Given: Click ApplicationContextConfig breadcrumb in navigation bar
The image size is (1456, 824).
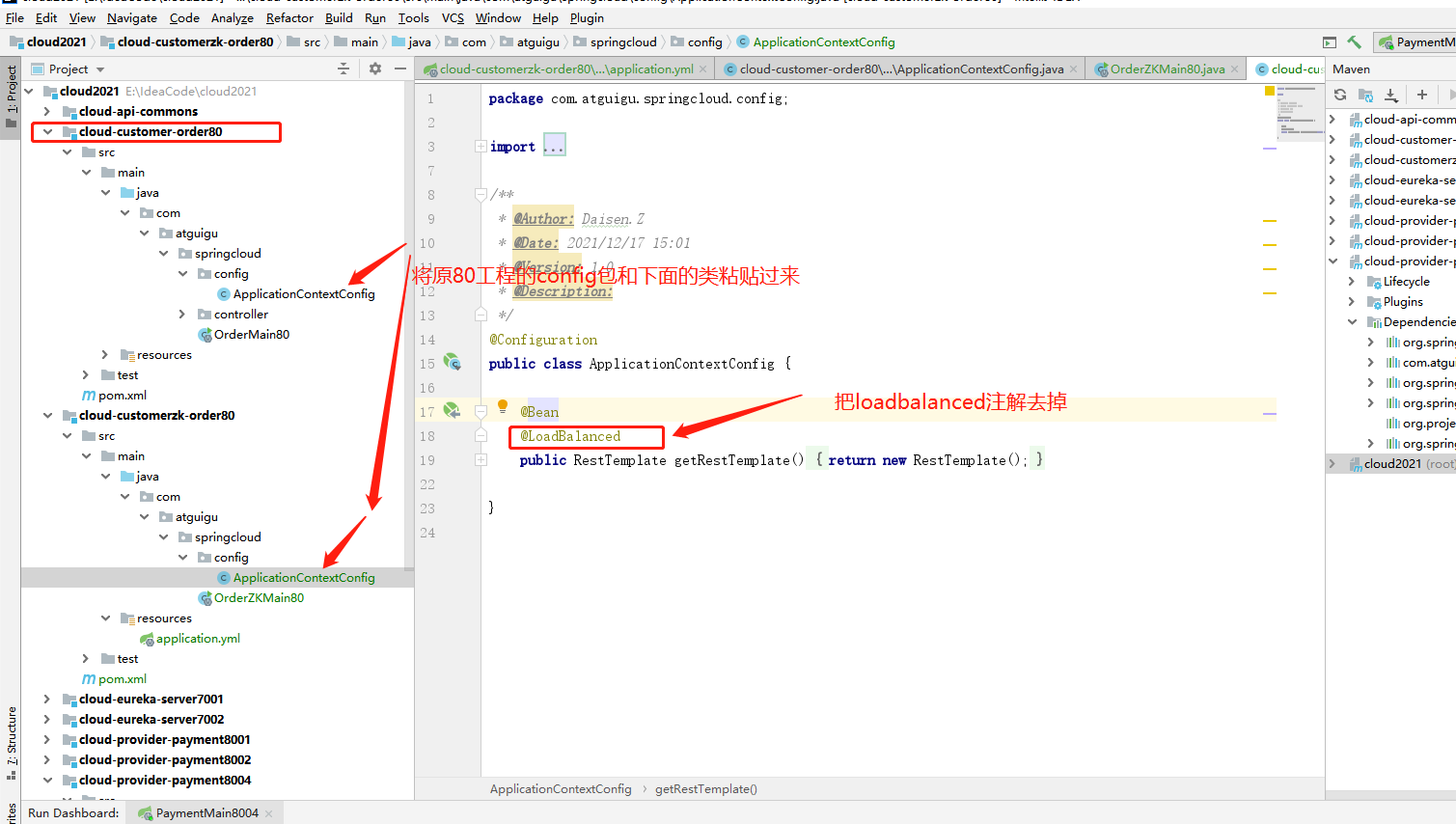Looking at the screenshot, I should coord(823,41).
